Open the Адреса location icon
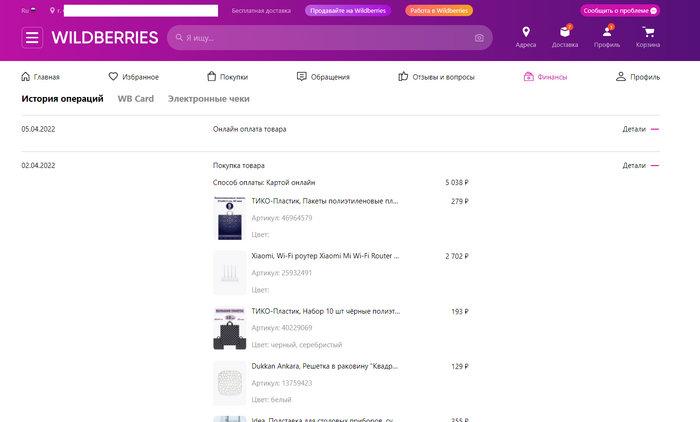Screen dimensions: 700x422 point(525,36)
